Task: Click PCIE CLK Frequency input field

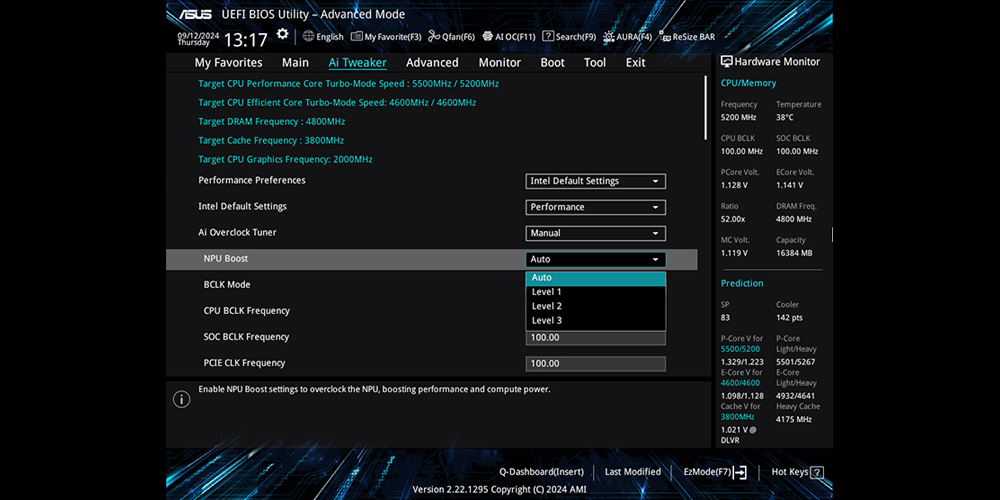Action: tap(596, 364)
